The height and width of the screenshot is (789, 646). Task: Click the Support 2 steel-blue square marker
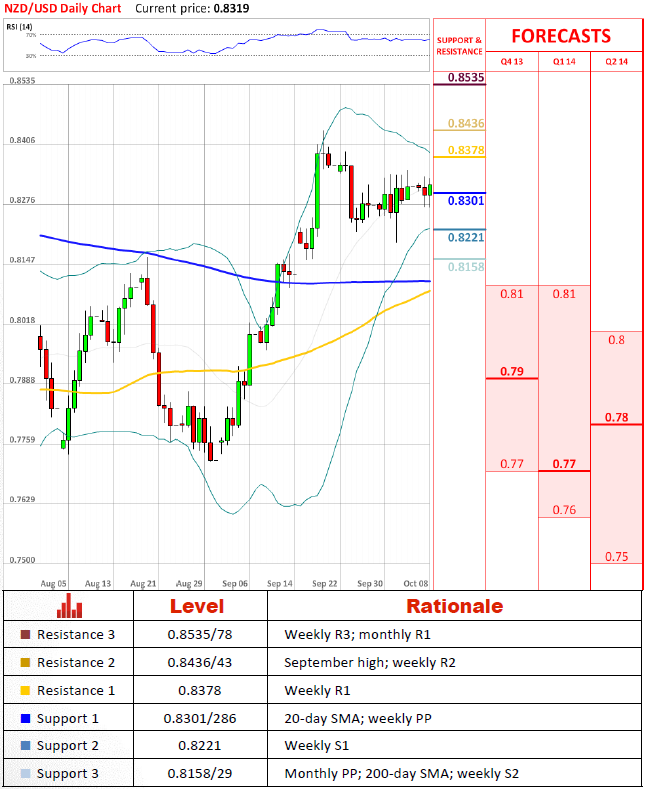26,746
